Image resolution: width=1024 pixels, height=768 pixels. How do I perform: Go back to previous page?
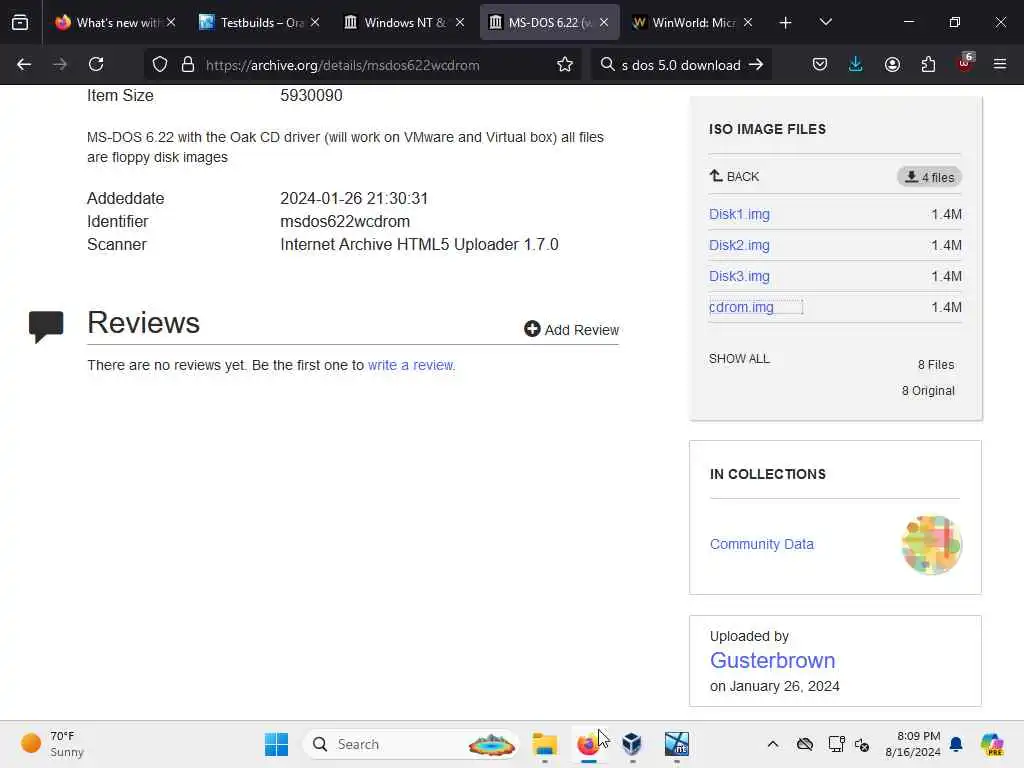[x=24, y=65]
